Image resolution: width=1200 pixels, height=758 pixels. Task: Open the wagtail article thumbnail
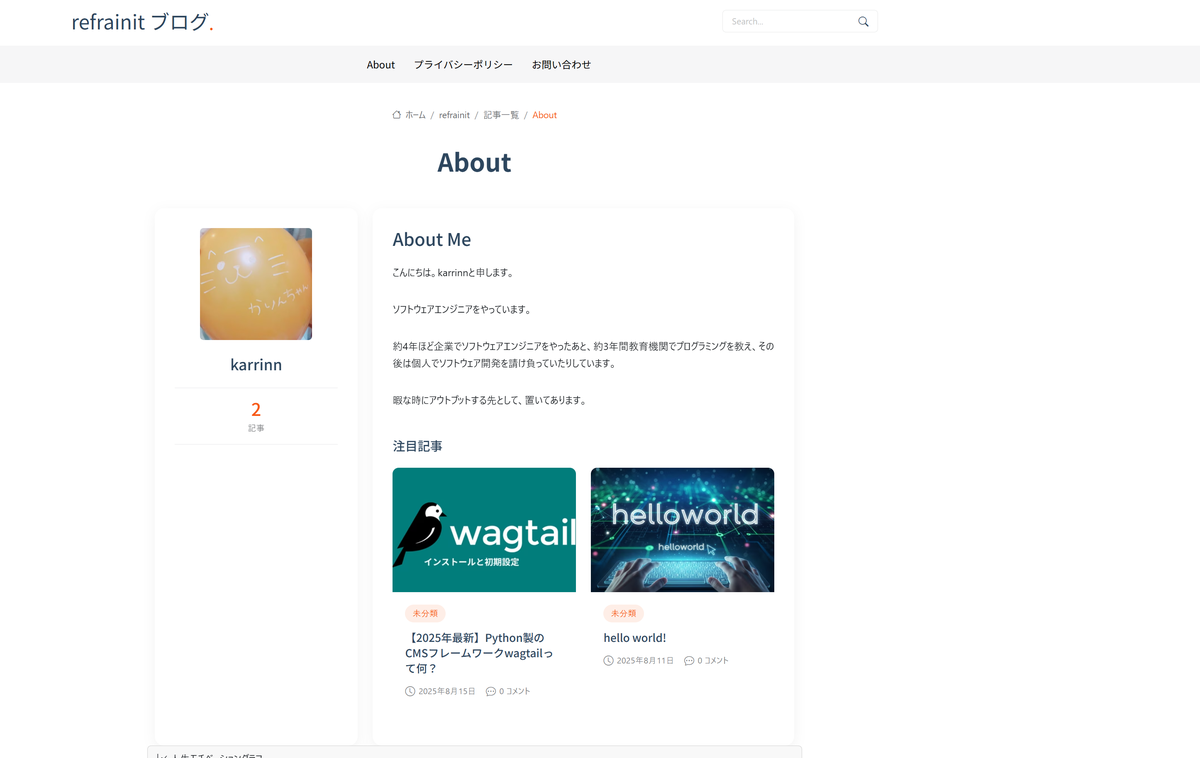(x=484, y=530)
